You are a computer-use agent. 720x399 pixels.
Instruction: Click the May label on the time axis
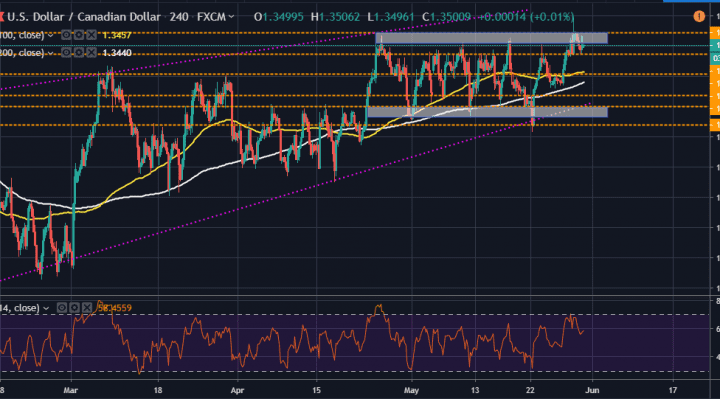pos(411,390)
